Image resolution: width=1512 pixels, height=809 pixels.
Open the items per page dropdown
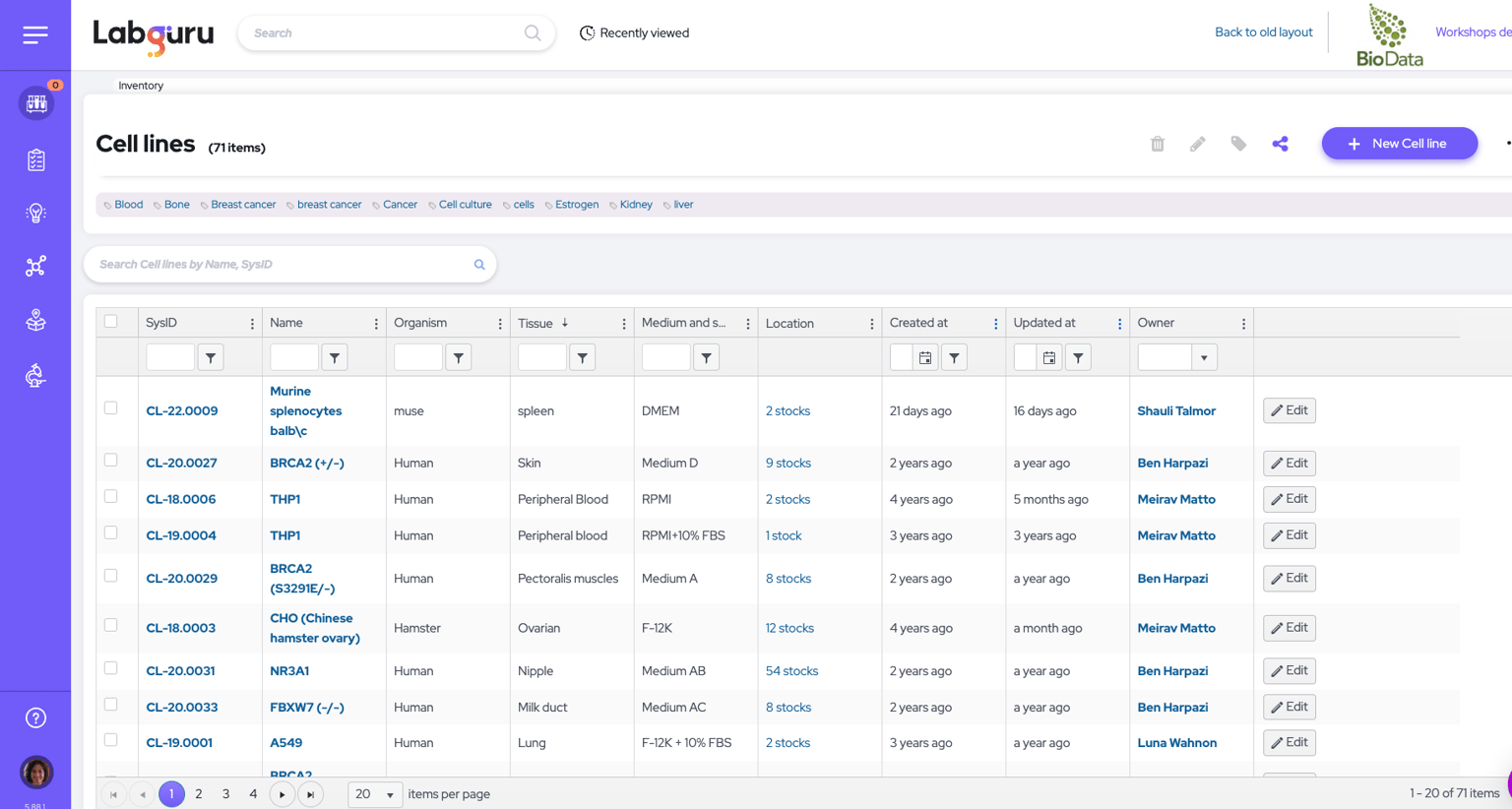point(375,794)
